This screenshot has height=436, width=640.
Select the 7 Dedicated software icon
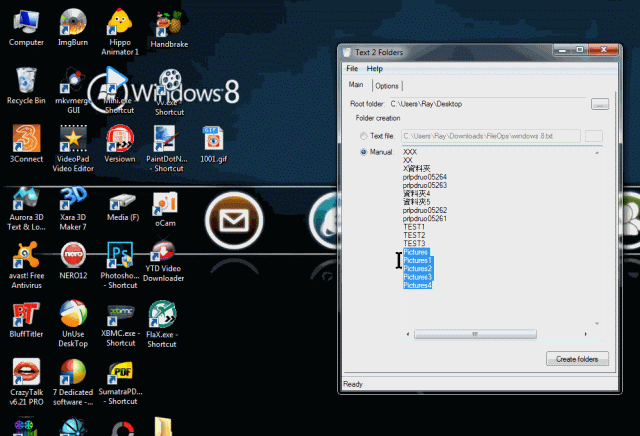tap(73, 382)
